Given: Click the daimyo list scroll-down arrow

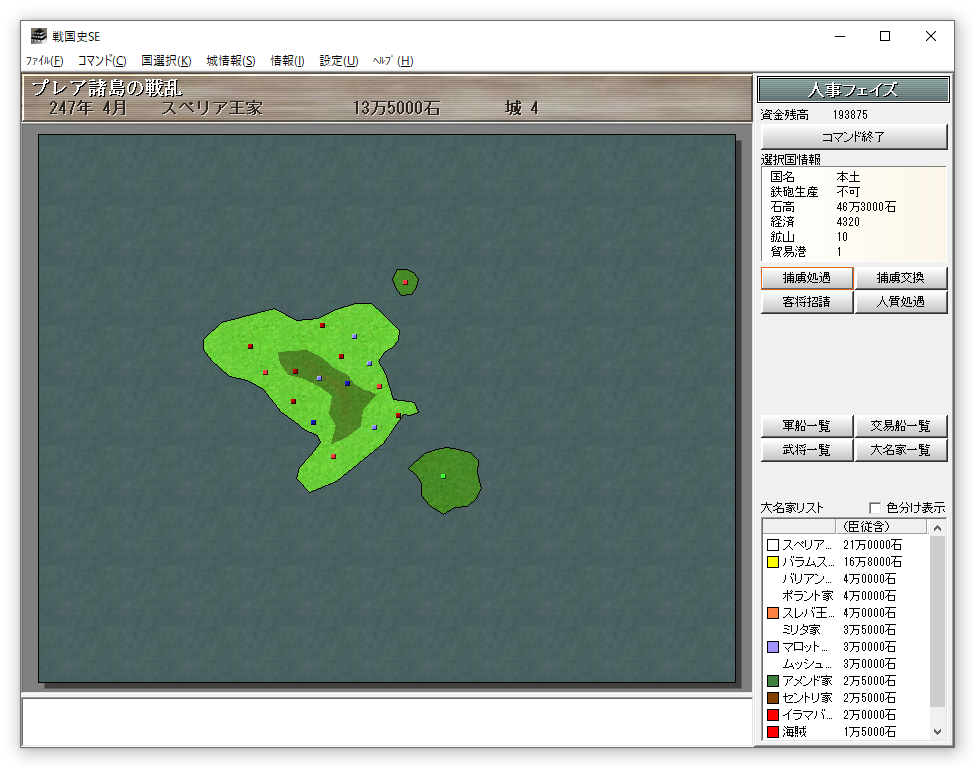Looking at the screenshot, I should coord(938,732).
